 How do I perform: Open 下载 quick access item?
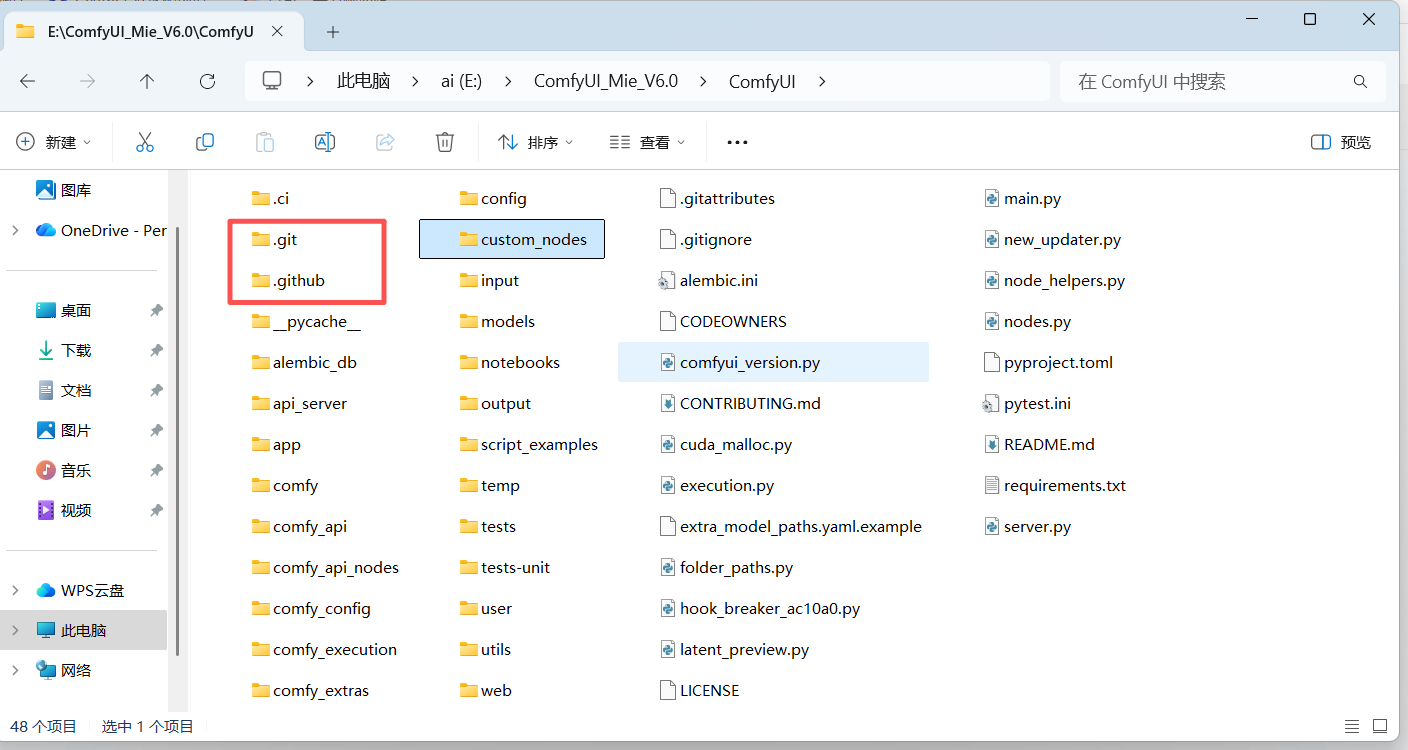click(64, 350)
